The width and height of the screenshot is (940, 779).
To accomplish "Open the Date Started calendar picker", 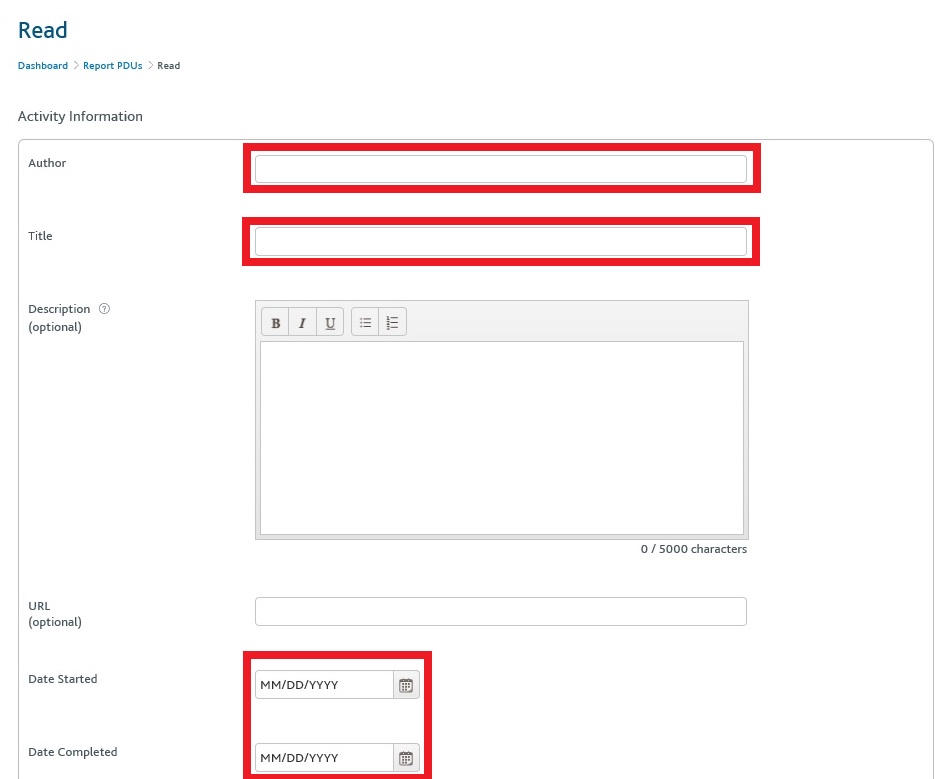I will 406,685.
